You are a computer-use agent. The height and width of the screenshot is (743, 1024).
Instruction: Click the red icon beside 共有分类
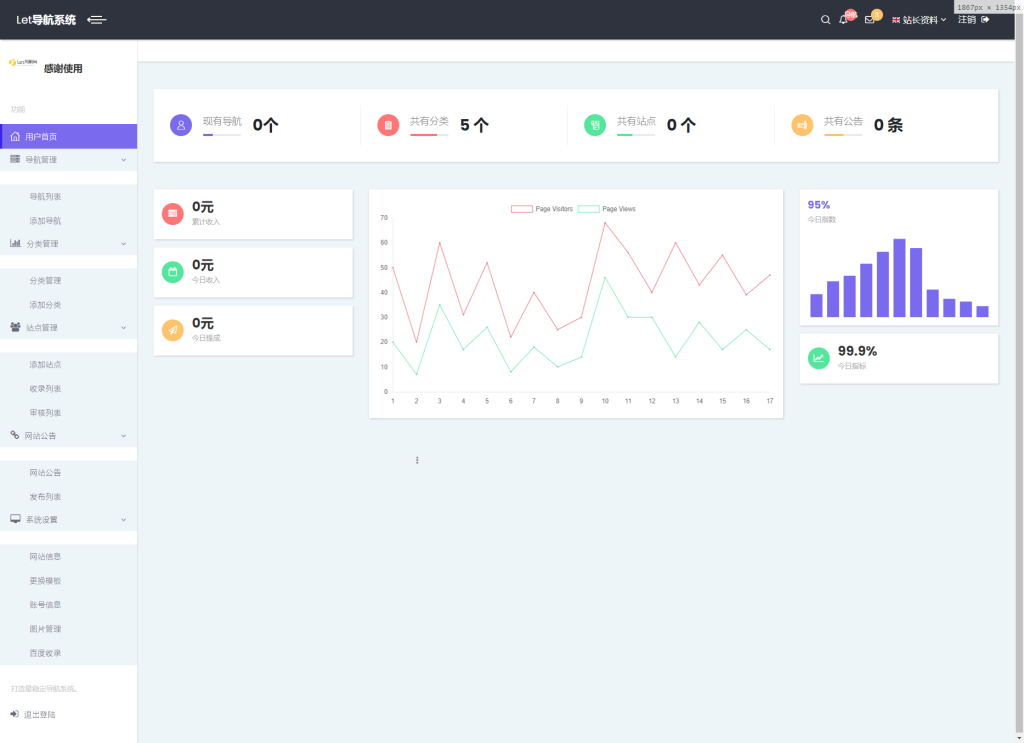point(388,125)
